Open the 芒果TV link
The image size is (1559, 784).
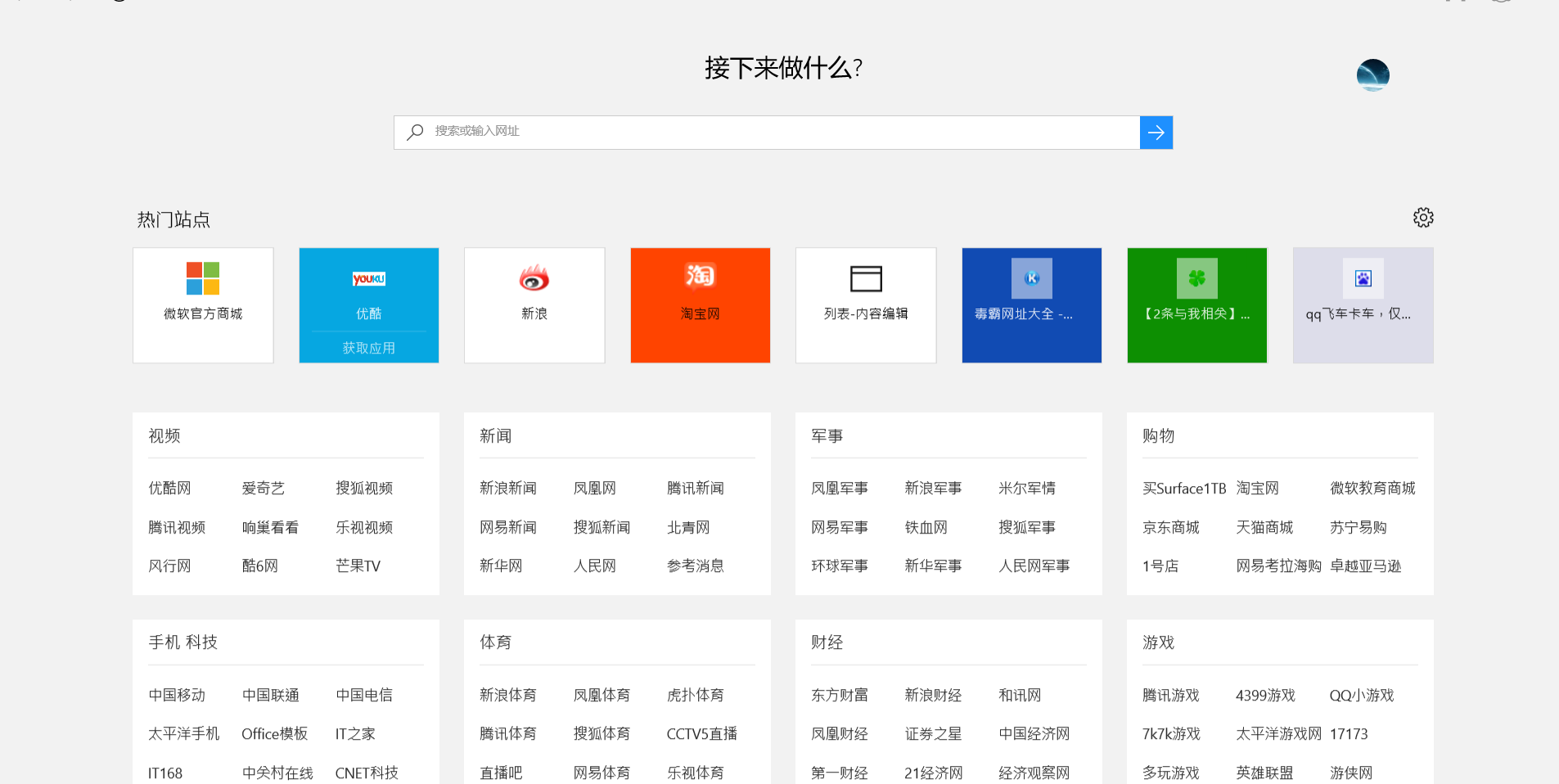tap(358, 566)
